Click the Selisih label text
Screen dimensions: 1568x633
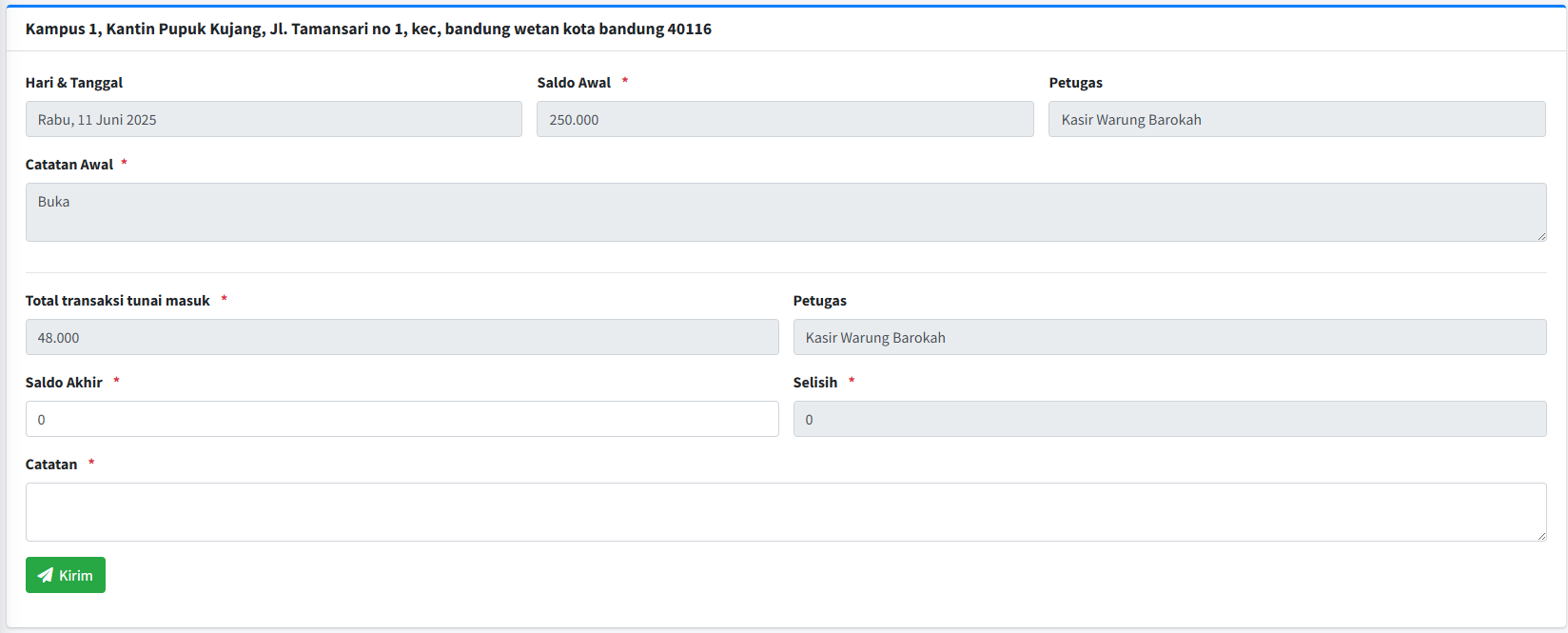pyautogui.click(x=815, y=383)
